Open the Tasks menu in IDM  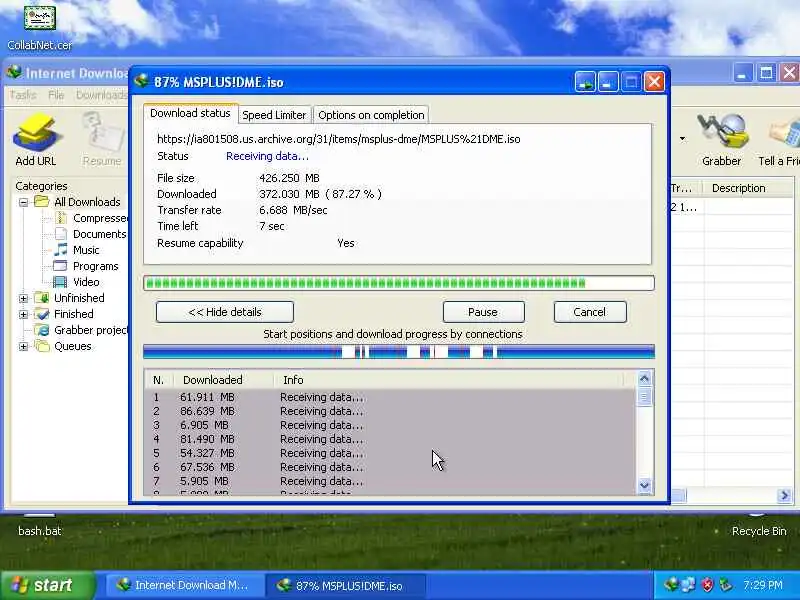[23, 95]
